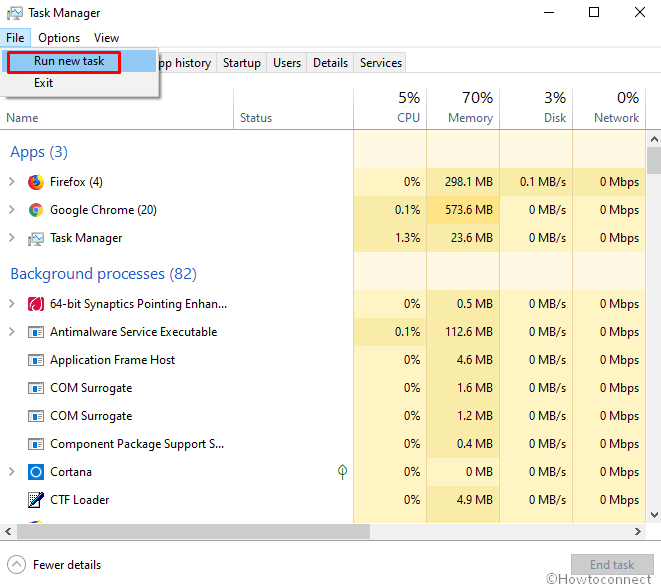This screenshot has height=587, width=661.
Task: Switch to the App history tab
Action: point(185,63)
